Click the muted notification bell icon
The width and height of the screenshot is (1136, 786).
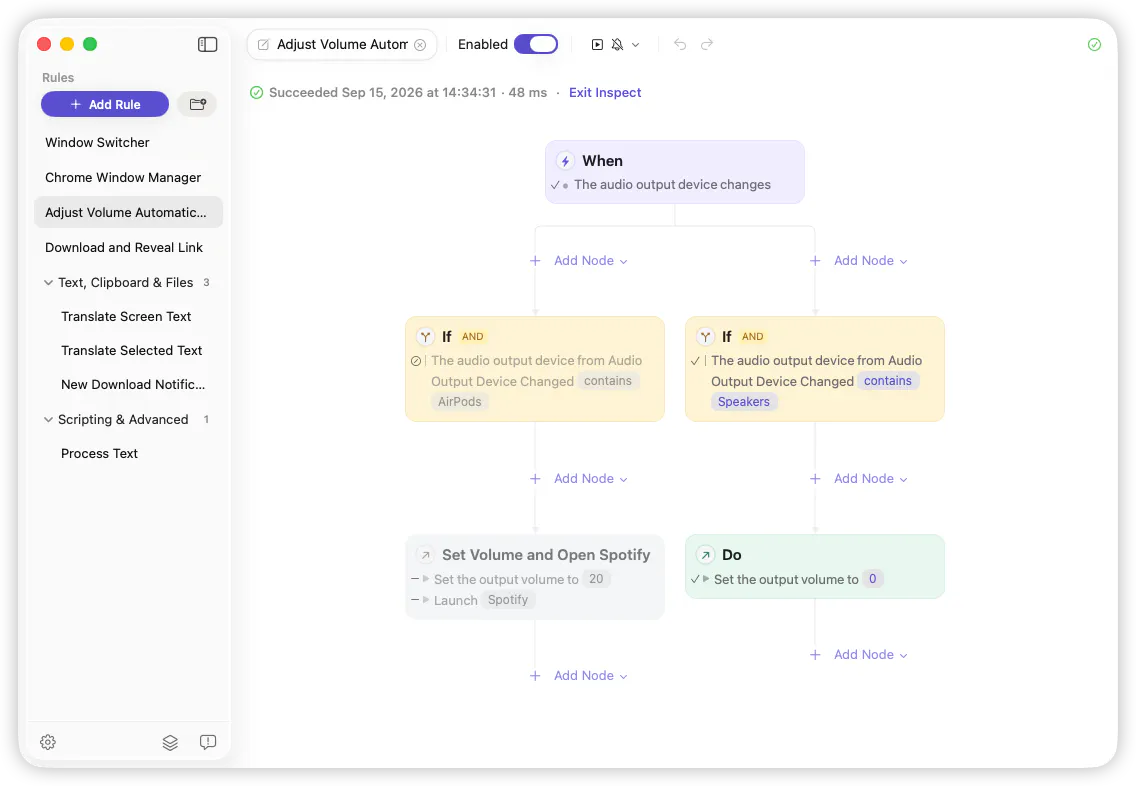pyautogui.click(x=617, y=45)
